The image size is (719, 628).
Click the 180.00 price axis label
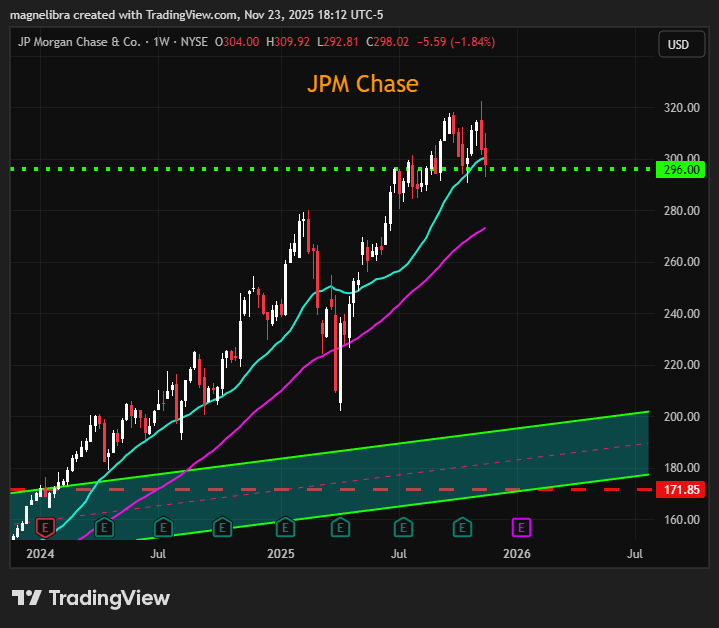point(681,468)
